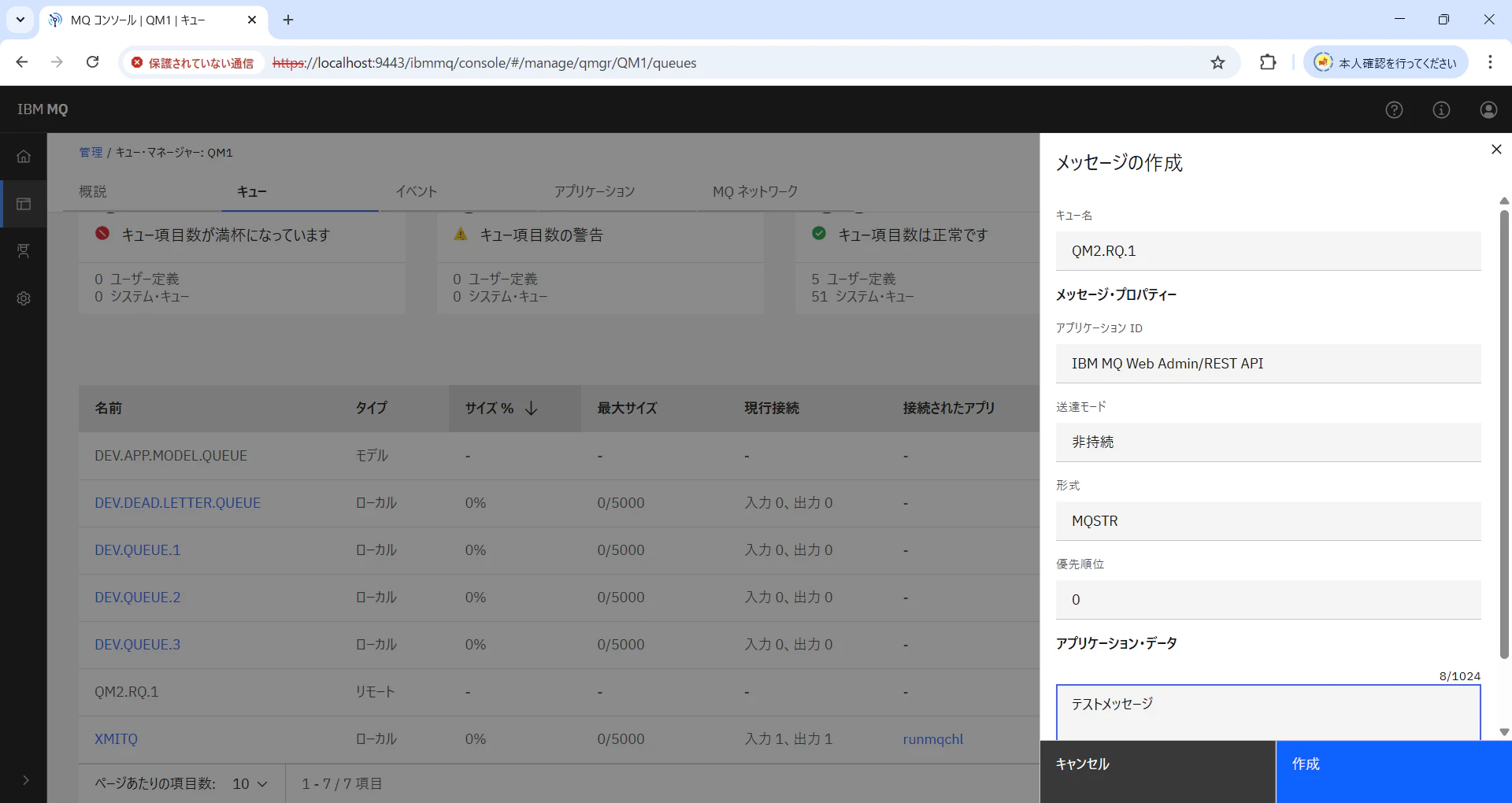Bookmark this page with the star icon
1512x803 pixels.
[x=1217, y=62]
